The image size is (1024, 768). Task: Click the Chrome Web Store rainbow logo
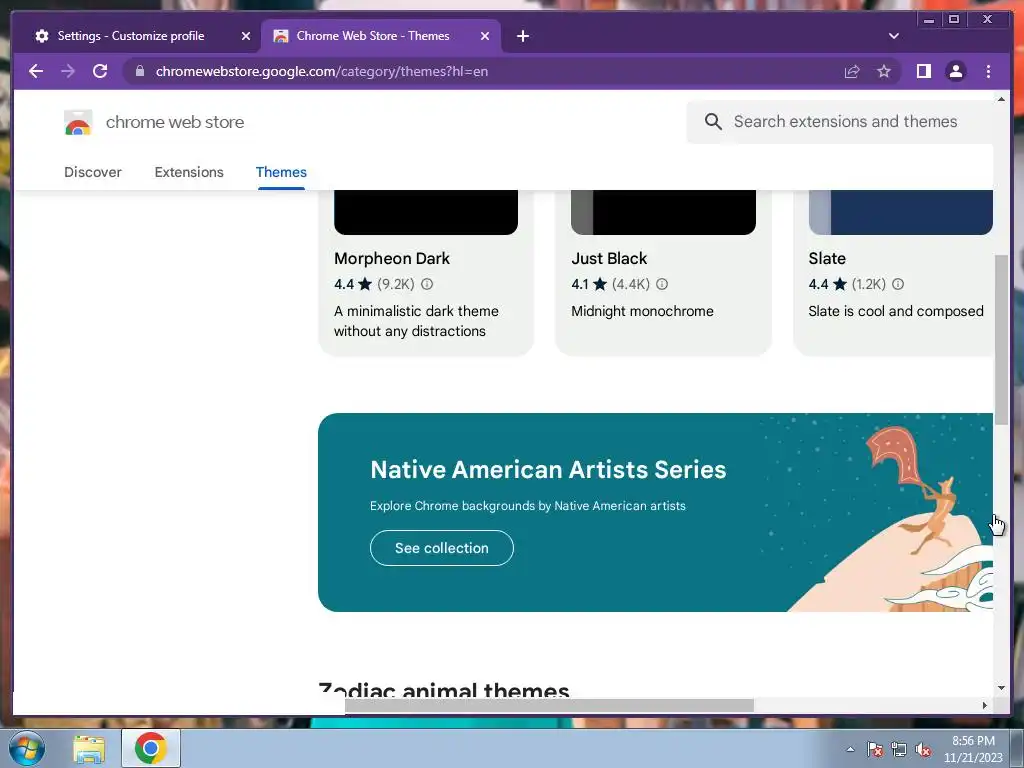78,122
